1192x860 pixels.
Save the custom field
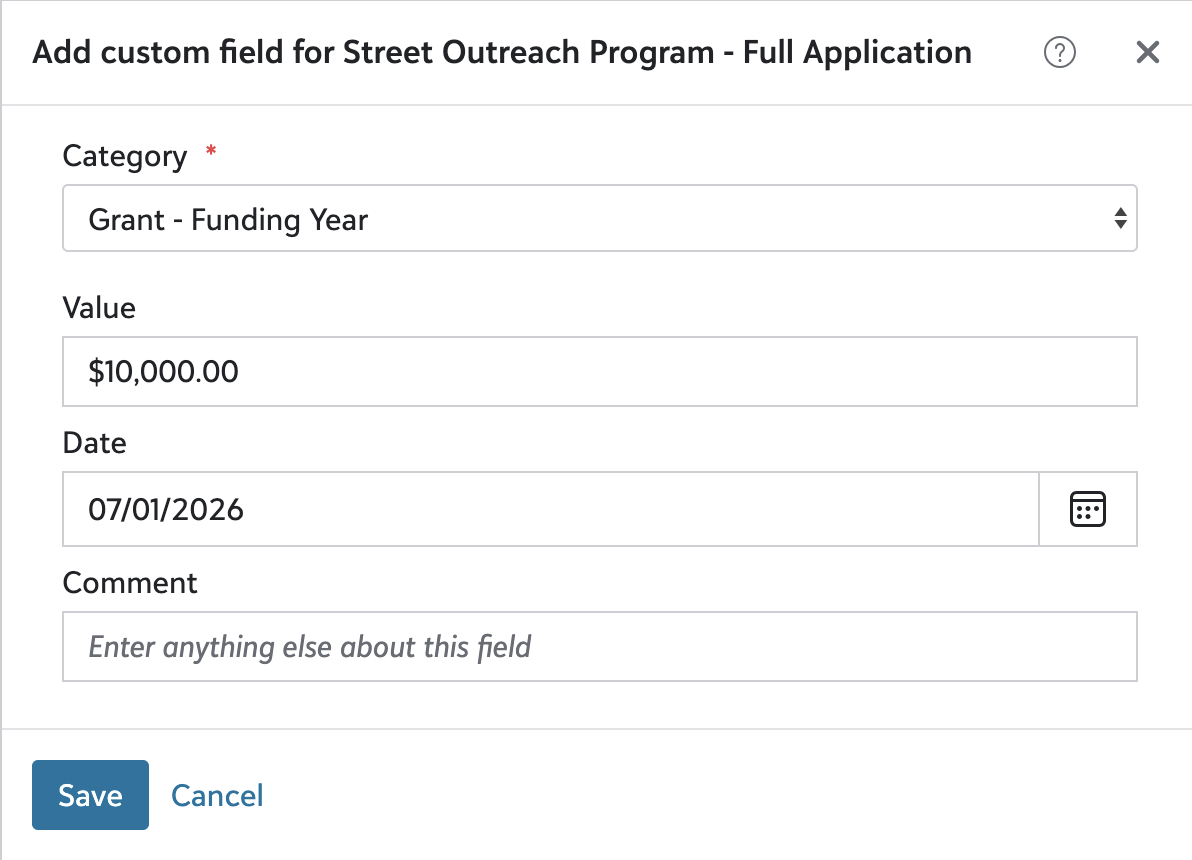click(90, 795)
